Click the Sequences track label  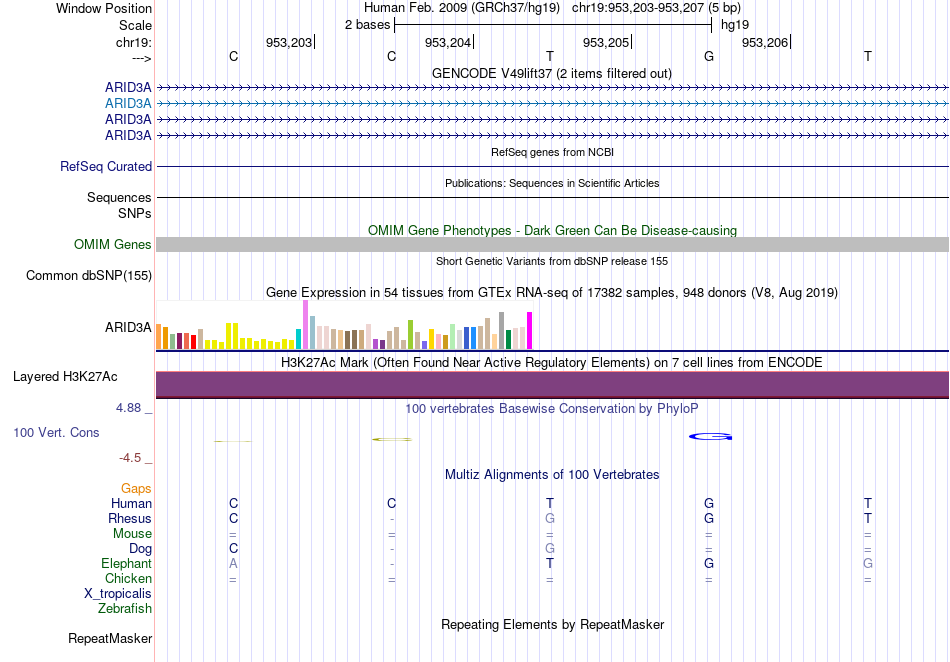(119, 197)
